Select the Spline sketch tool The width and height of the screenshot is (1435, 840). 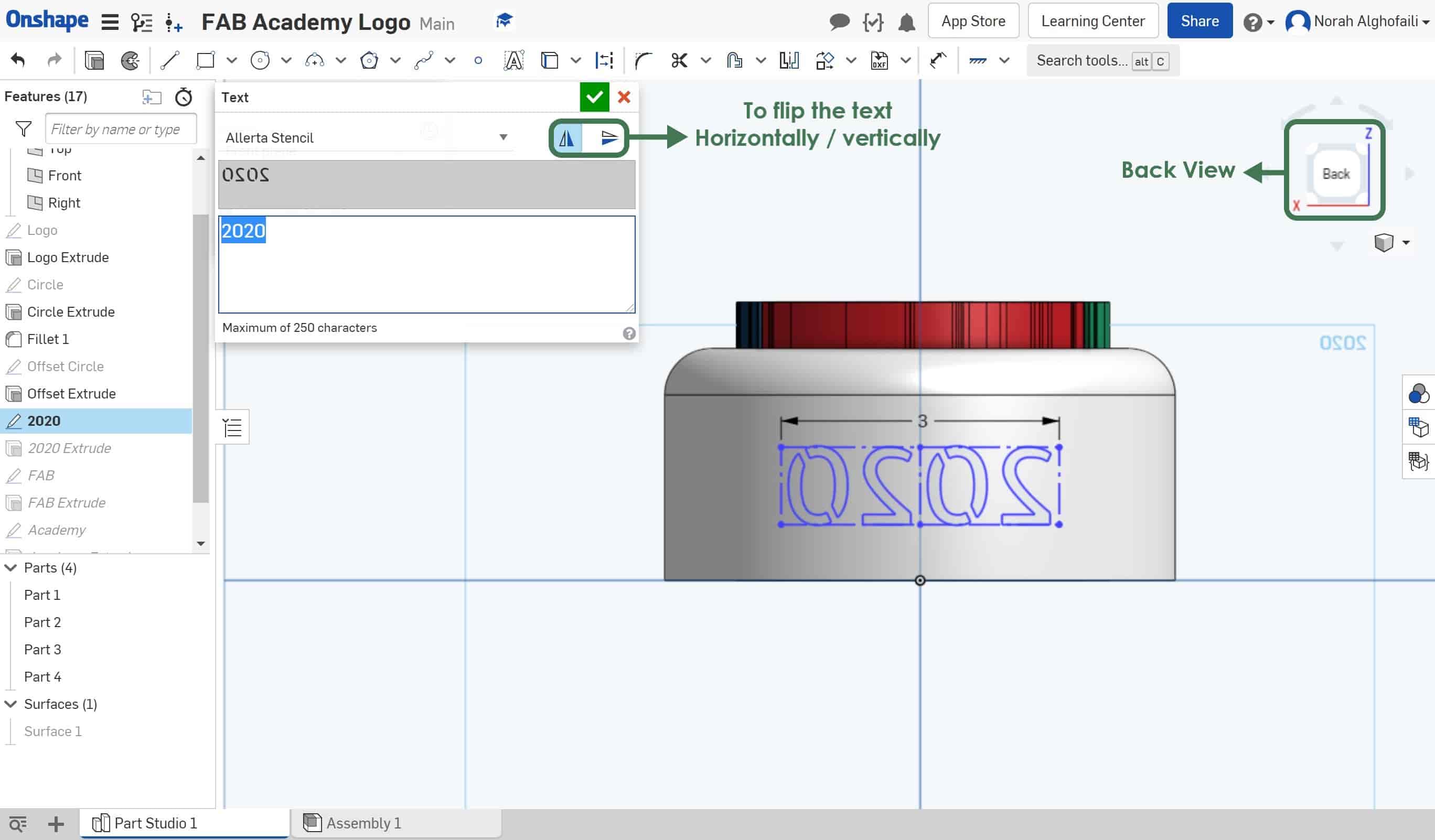click(424, 60)
